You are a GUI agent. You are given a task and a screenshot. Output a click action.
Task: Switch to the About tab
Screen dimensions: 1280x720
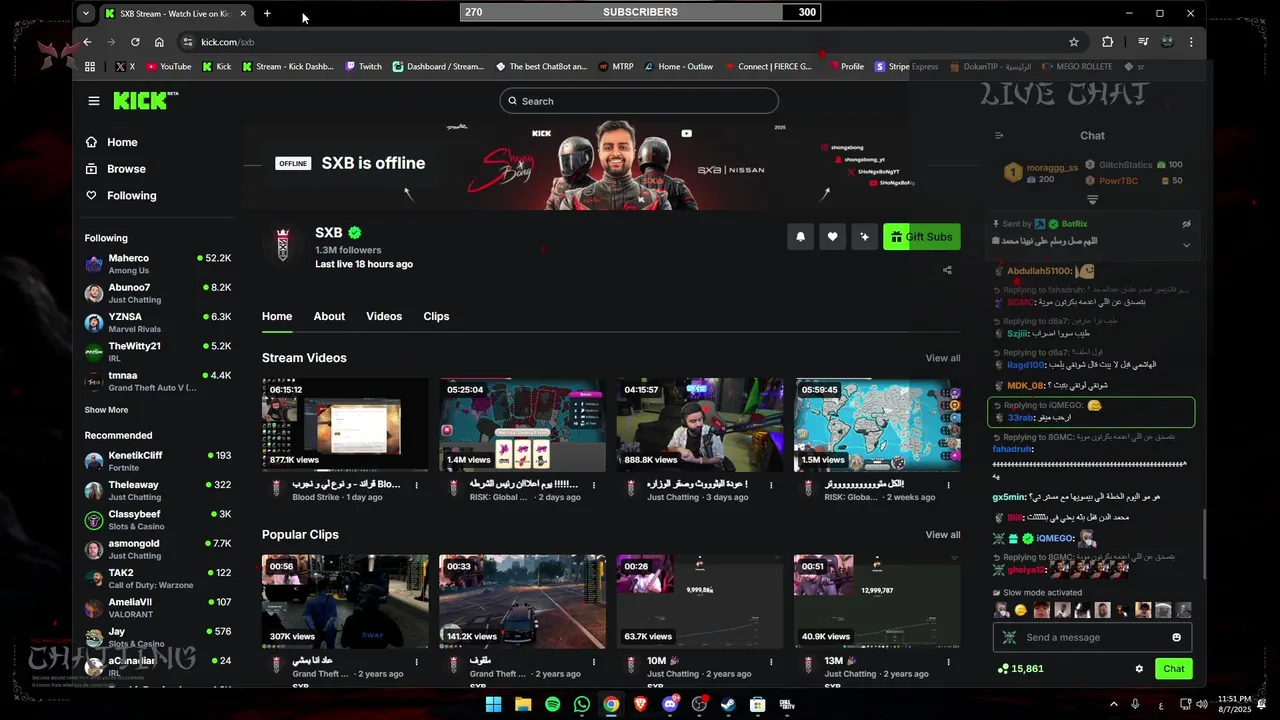(x=329, y=316)
